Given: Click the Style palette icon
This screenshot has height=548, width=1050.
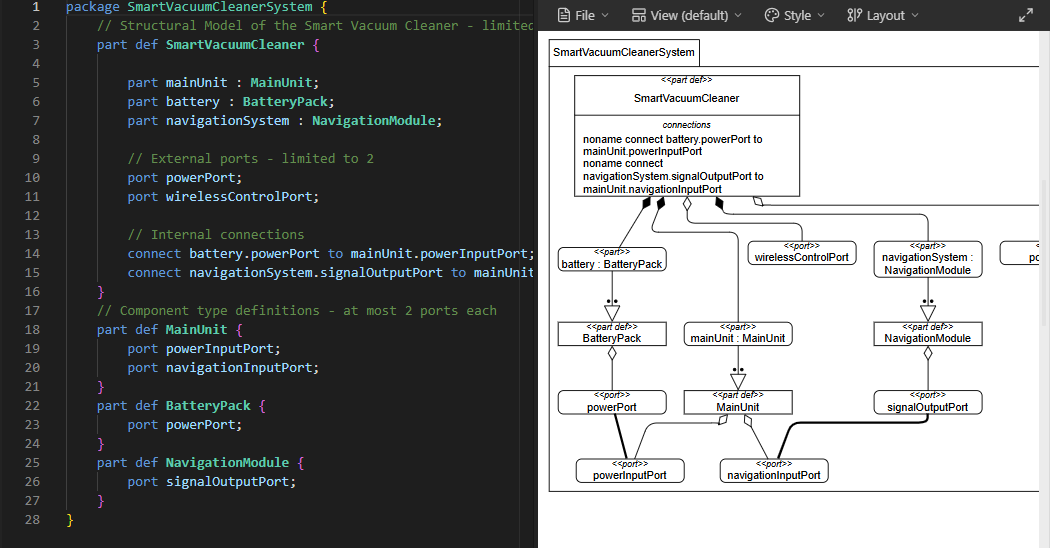Looking at the screenshot, I should tap(771, 15).
